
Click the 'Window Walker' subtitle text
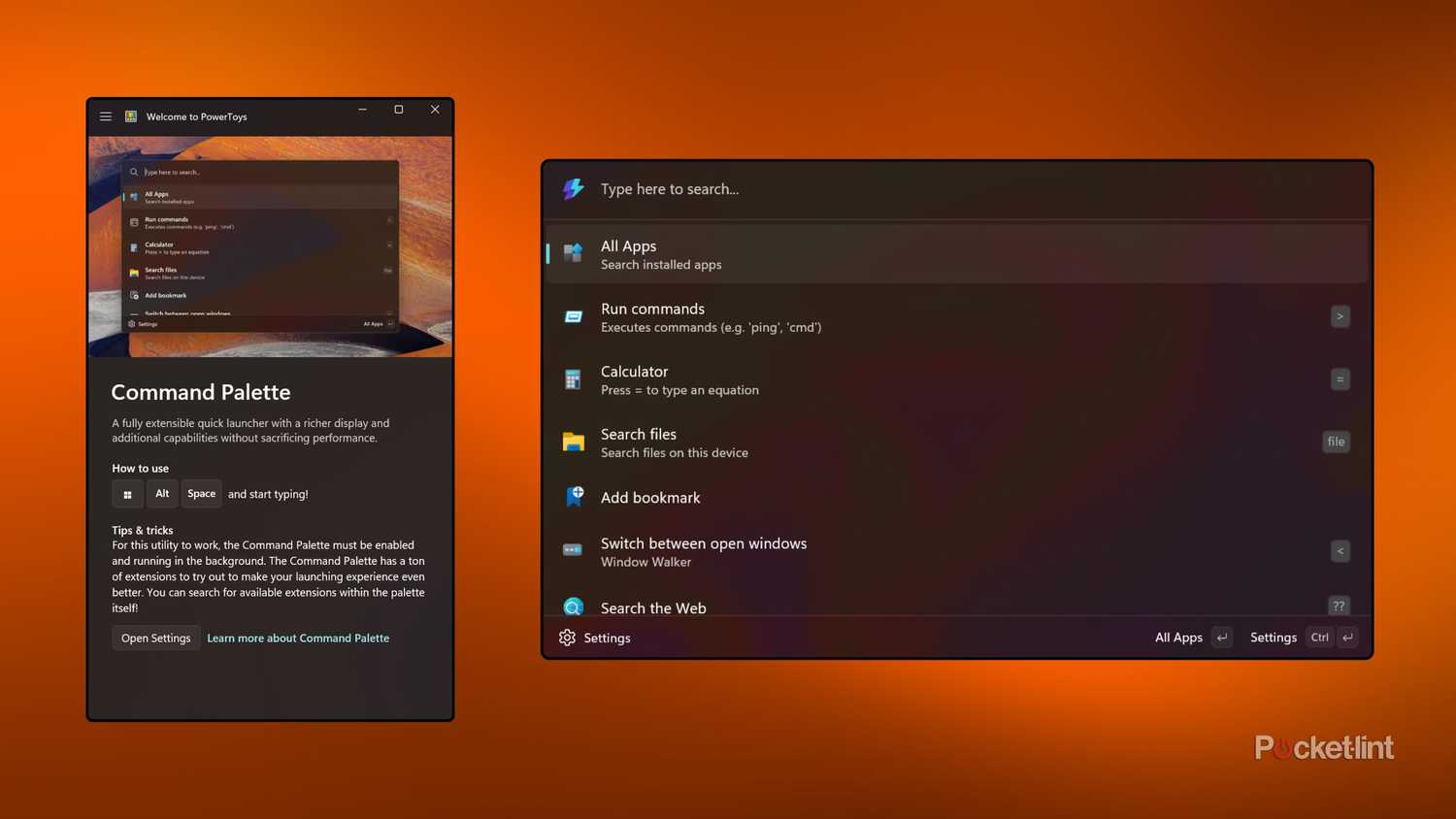(x=645, y=562)
